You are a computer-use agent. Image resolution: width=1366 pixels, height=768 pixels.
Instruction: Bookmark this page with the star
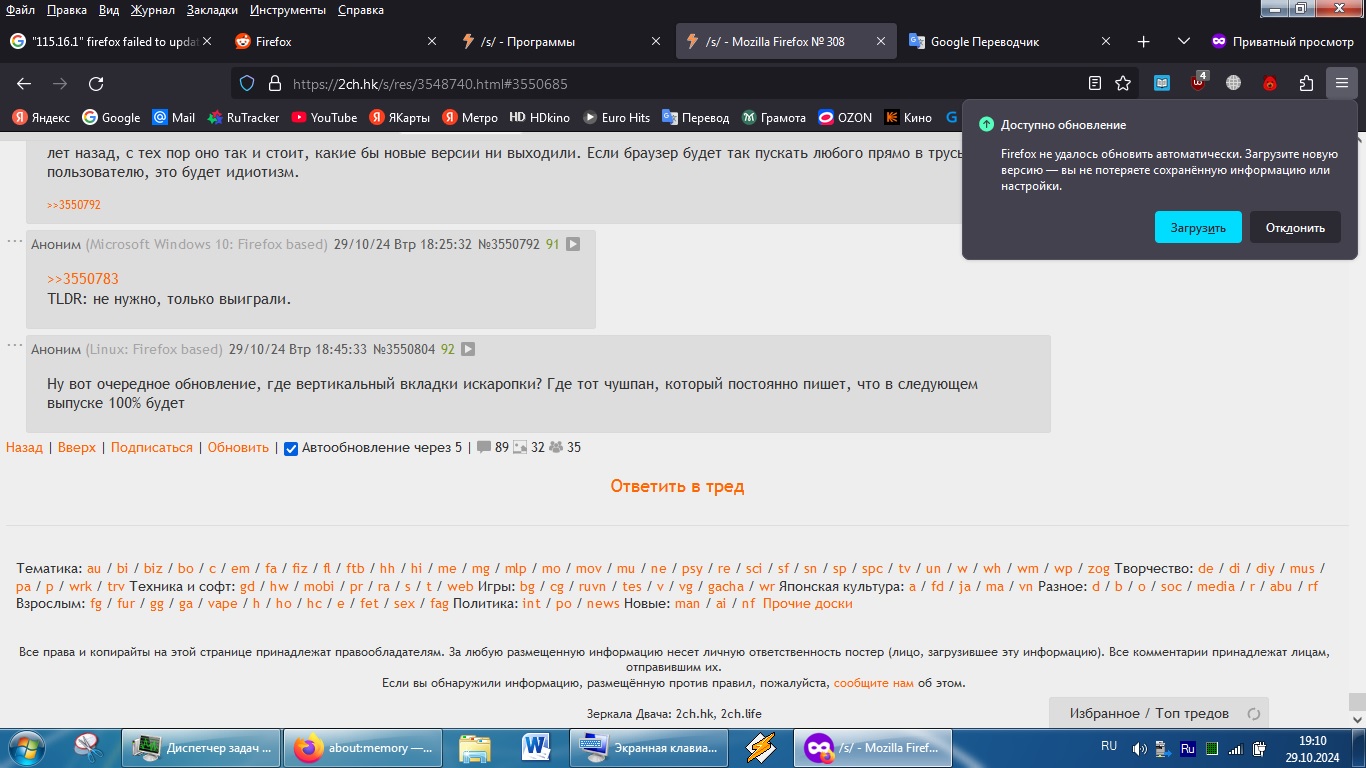tap(1123, 84)
